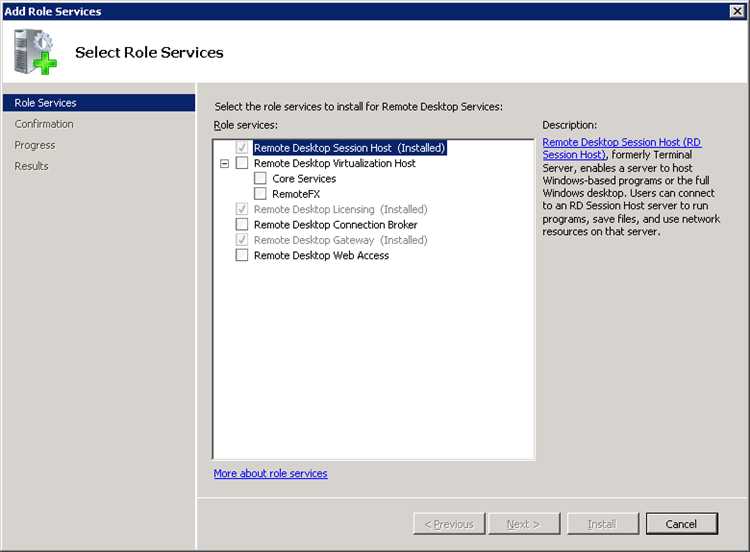Screen dimensions: 750x552
Task: Switch to the Results step
Action: (31, 166)
